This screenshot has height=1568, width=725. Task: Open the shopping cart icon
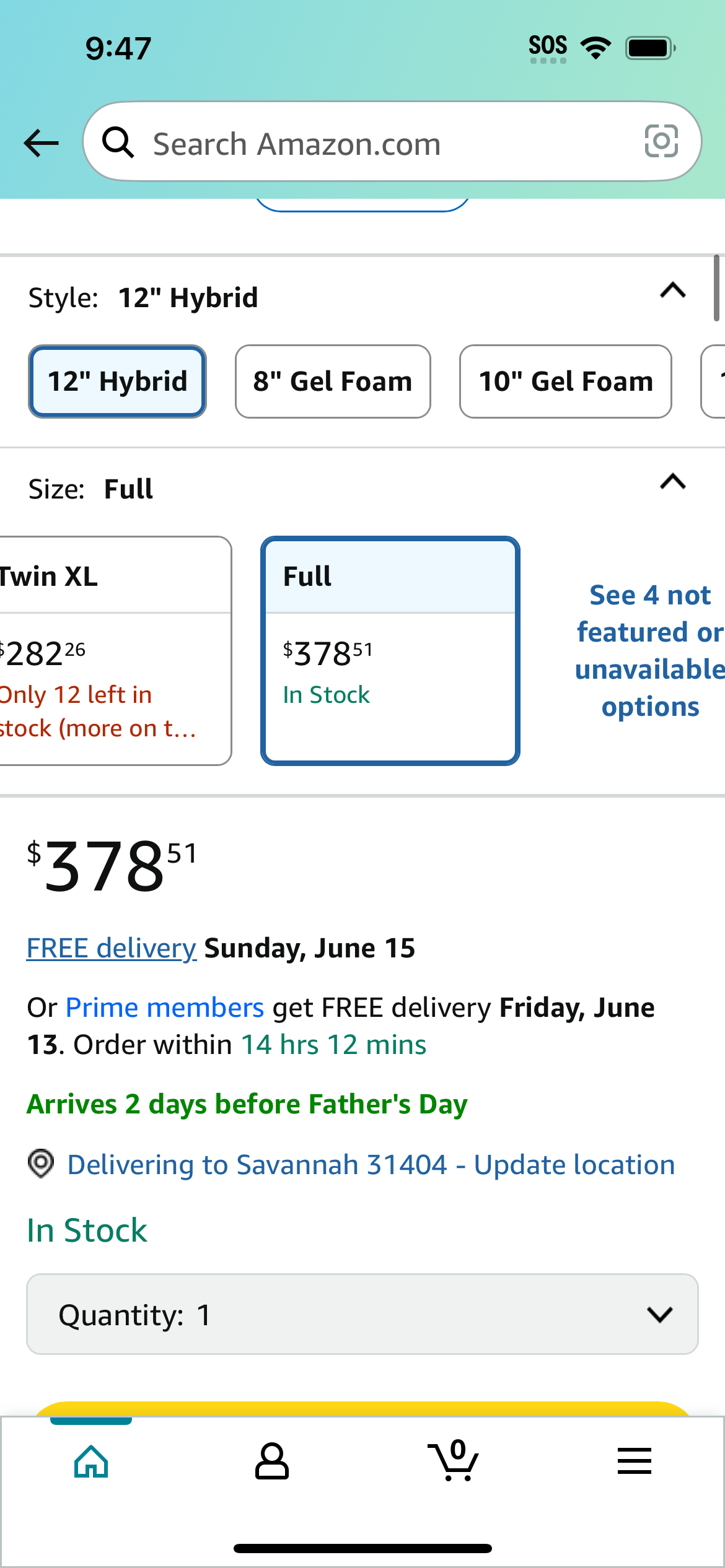tap(453, 1460)
